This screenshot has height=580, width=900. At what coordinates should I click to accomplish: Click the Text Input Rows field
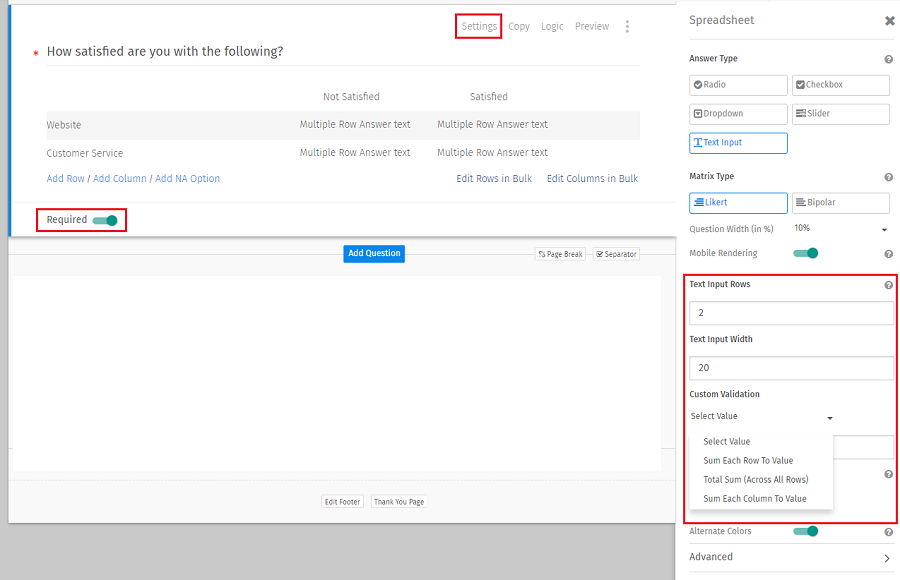(791, 313)
